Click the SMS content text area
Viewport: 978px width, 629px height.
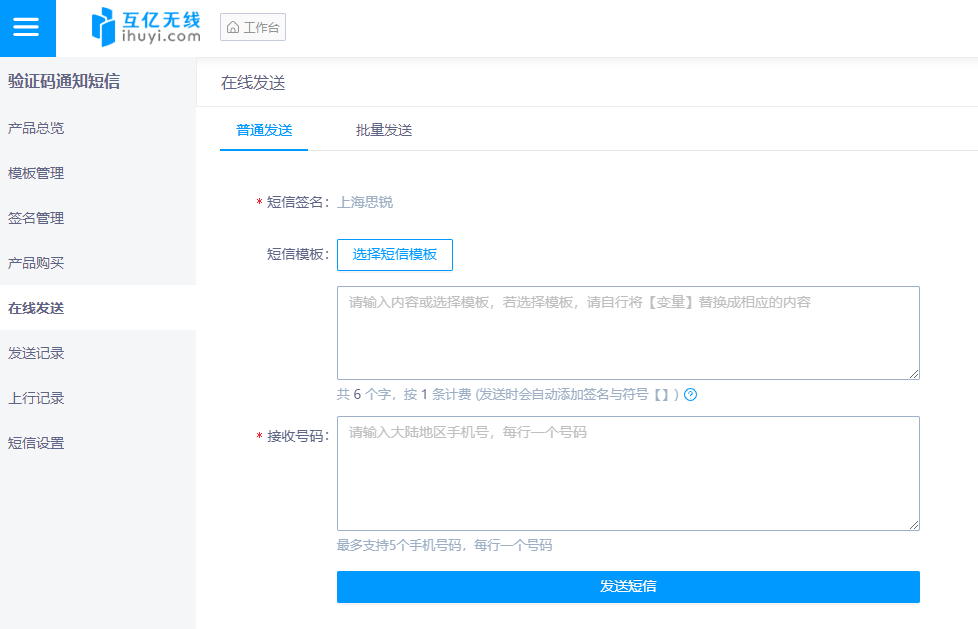tap(628, 333)
